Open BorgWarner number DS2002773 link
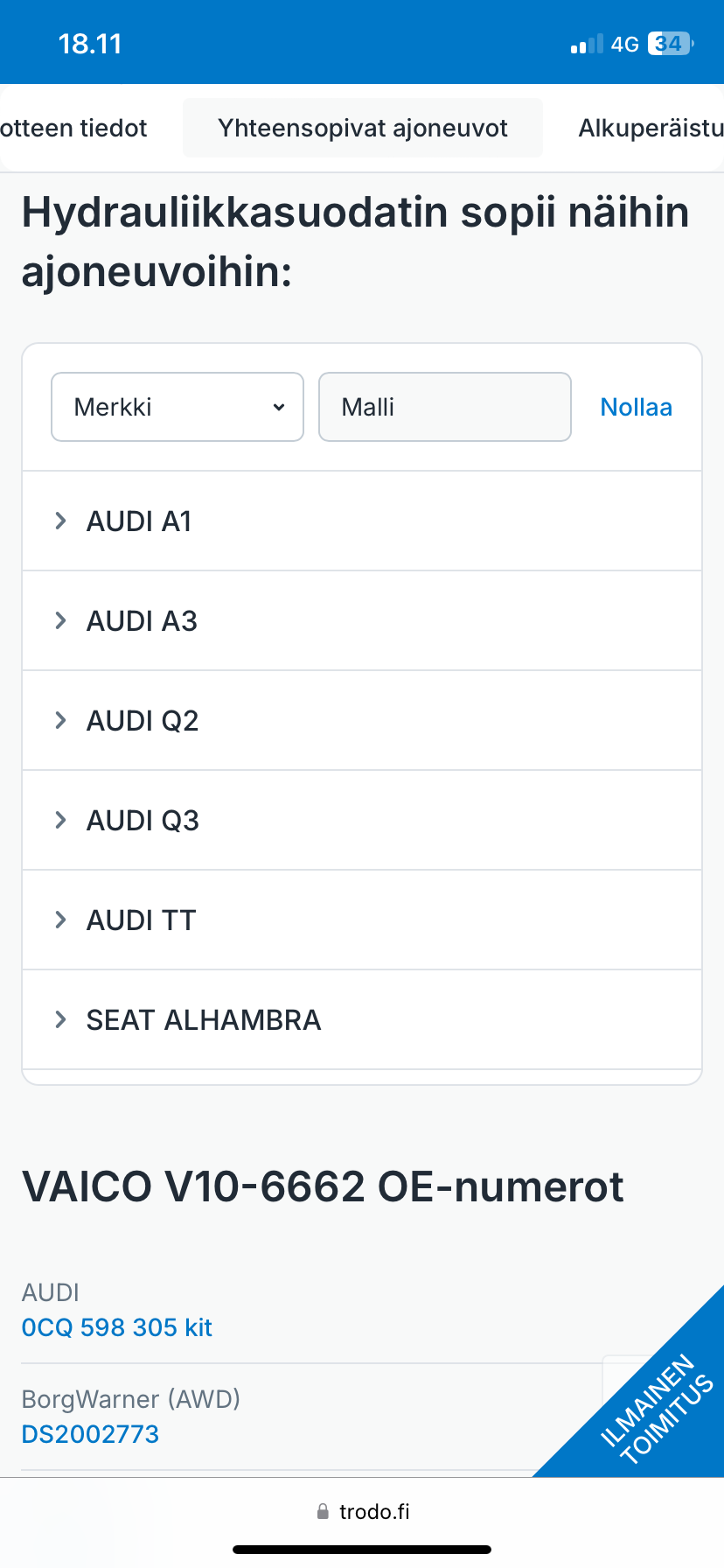This screenshot has width=724, height=1568. pos(91,1434)
